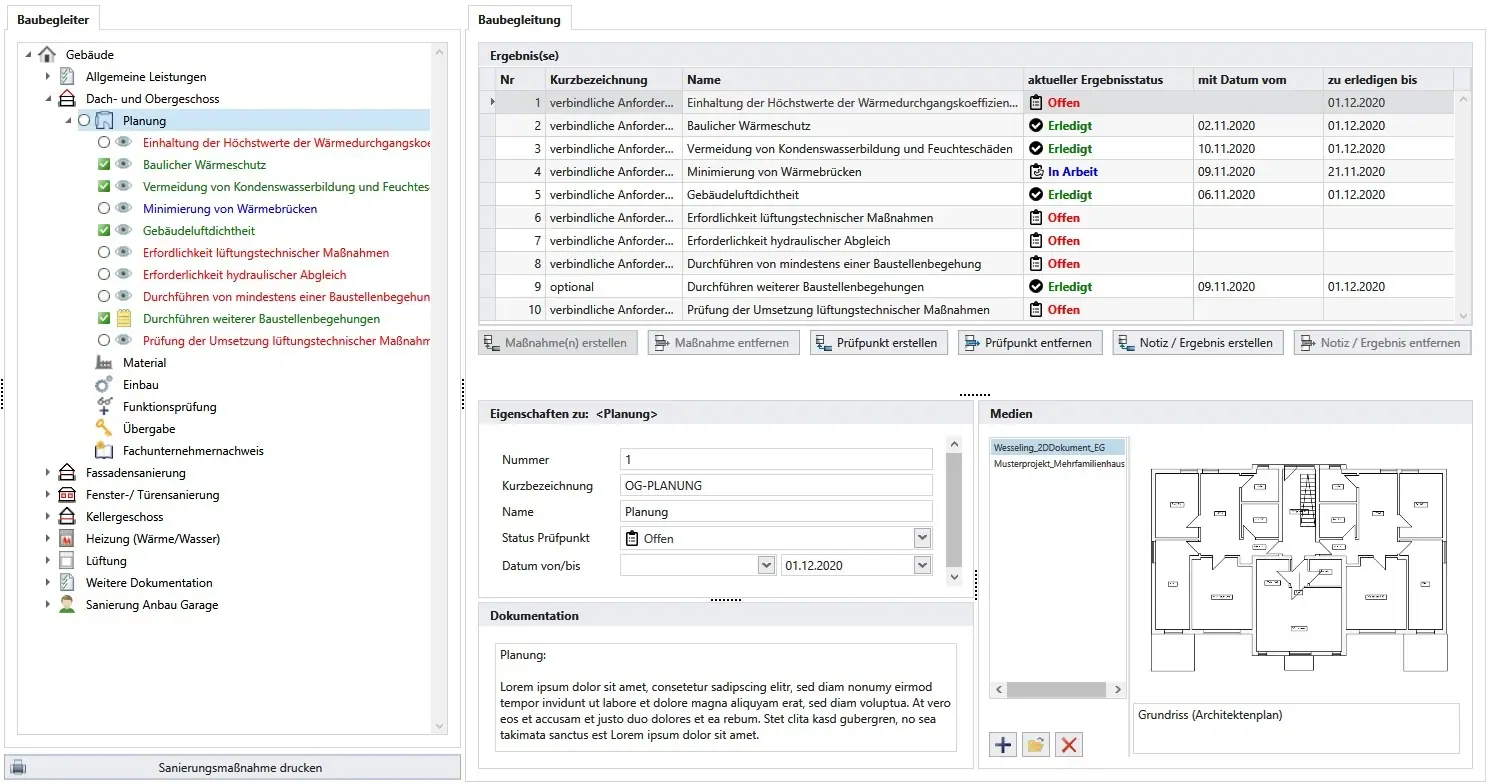Select radio button for Minimierung von Wärmebrücken
The height and width of the screenshot is (782, 1492).
104,209
